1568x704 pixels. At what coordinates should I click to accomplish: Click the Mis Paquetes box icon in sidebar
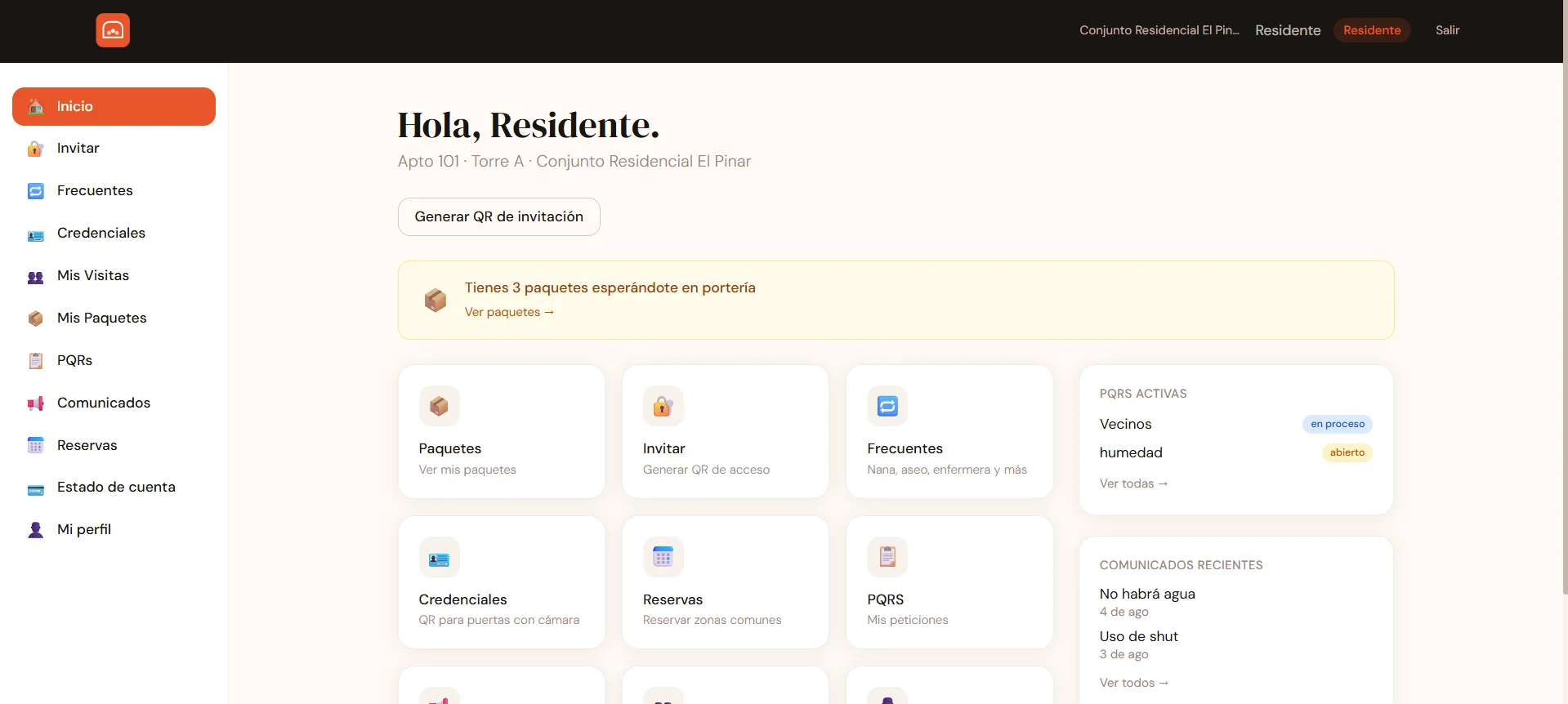36,319
